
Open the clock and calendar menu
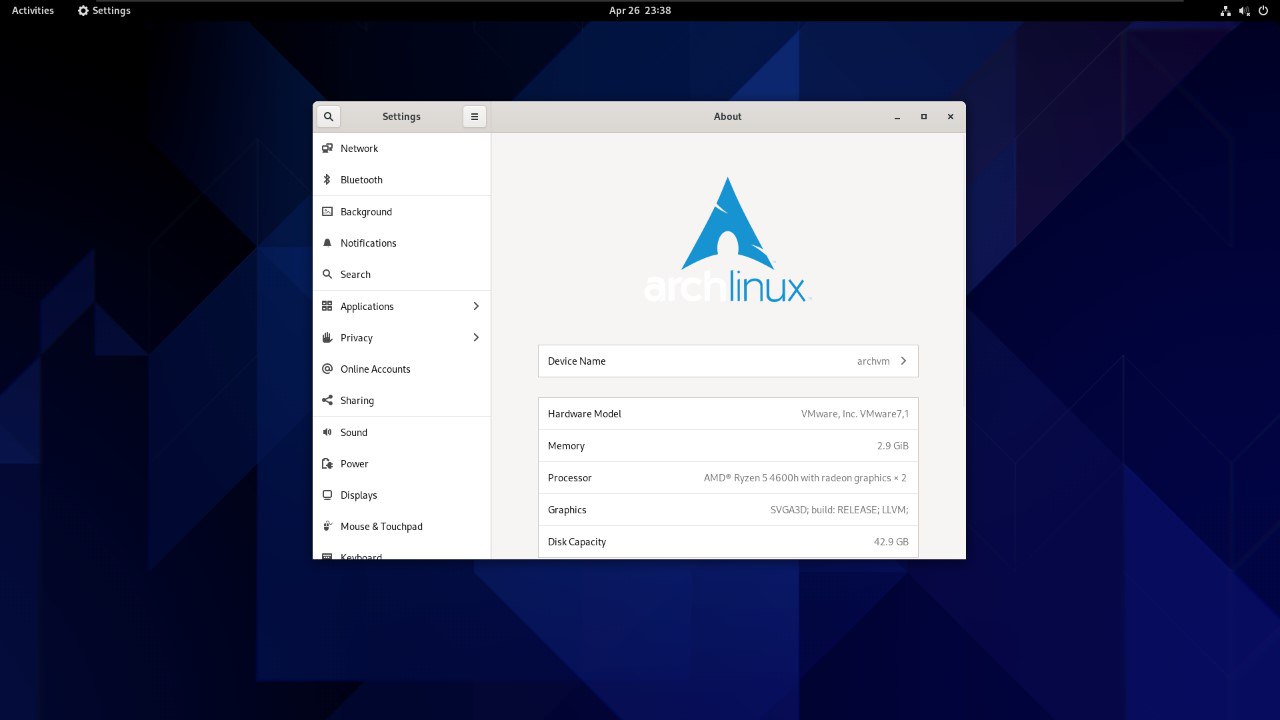(640, 10)
